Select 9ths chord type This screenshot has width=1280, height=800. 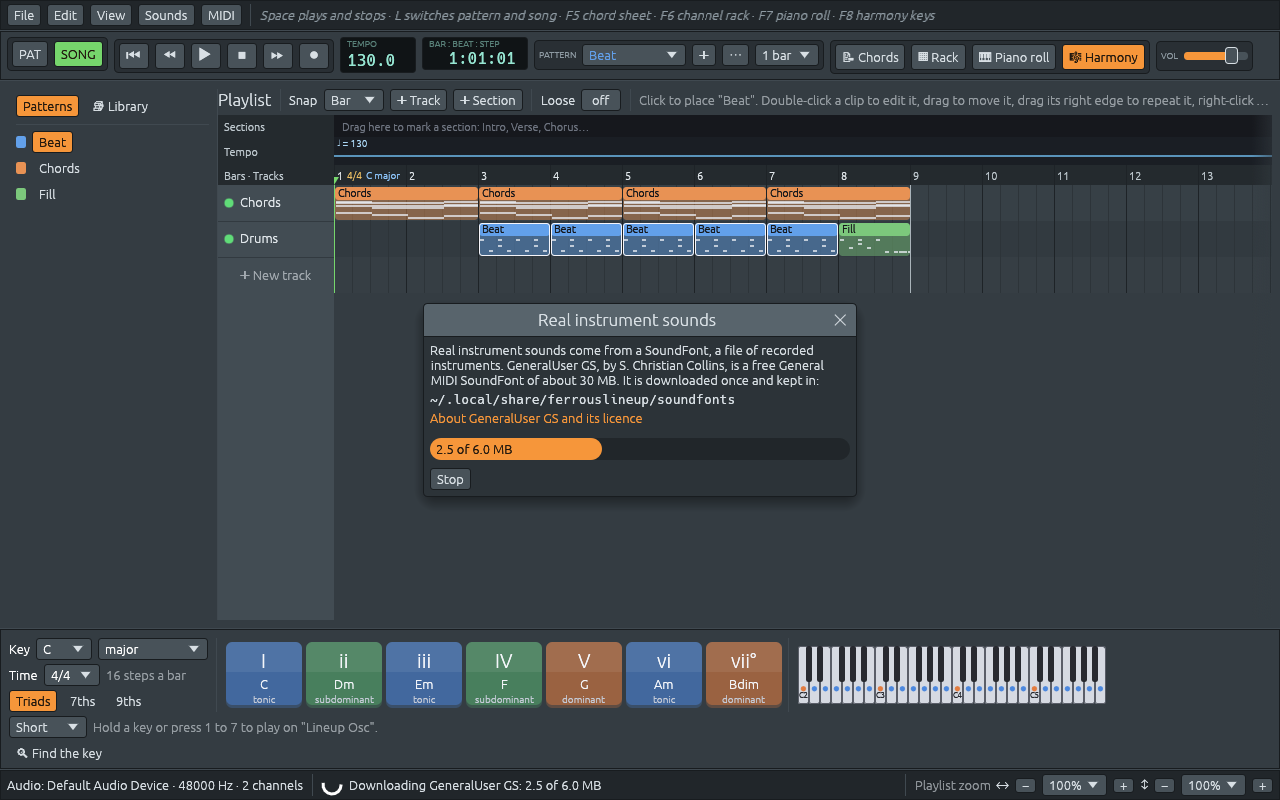coord(129,701)
